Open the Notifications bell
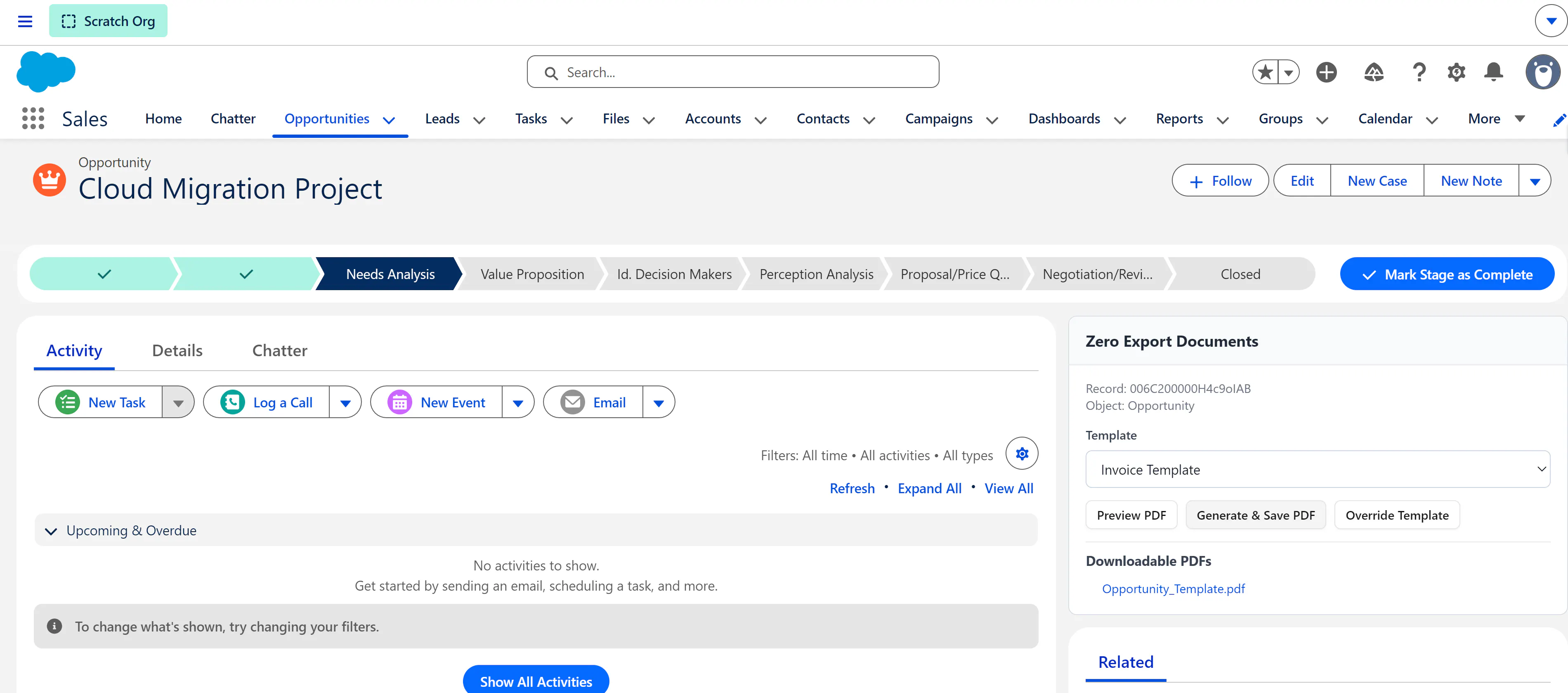Image resolution: width=1568 pixels, height=693 pixels. pyautogui.click(x=1494, y=72)
